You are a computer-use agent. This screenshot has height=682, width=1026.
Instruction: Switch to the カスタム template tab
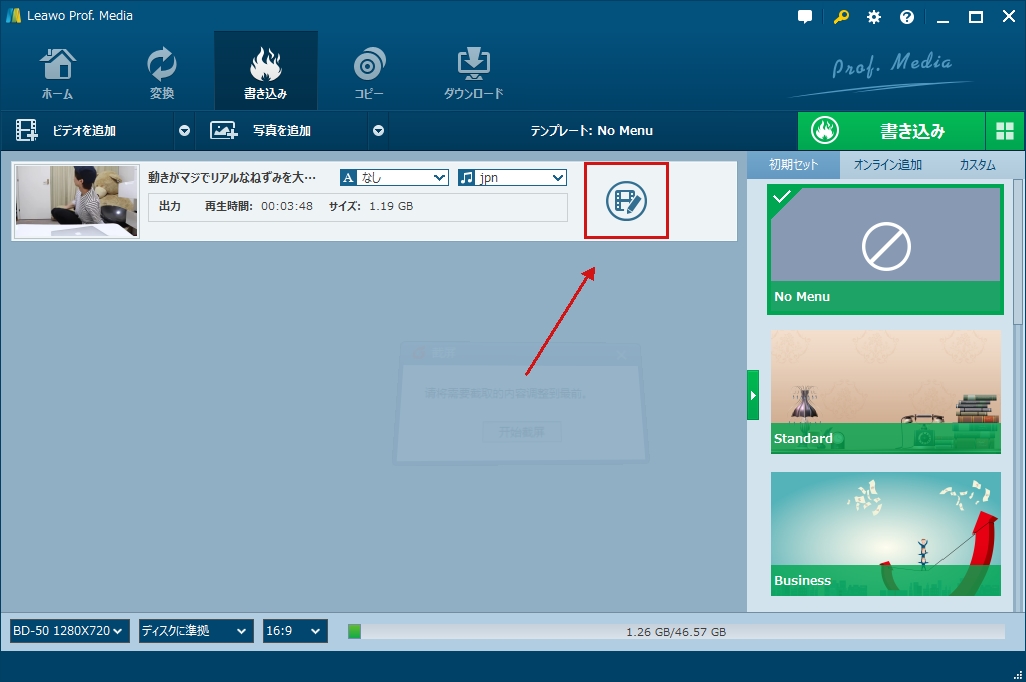977,165
